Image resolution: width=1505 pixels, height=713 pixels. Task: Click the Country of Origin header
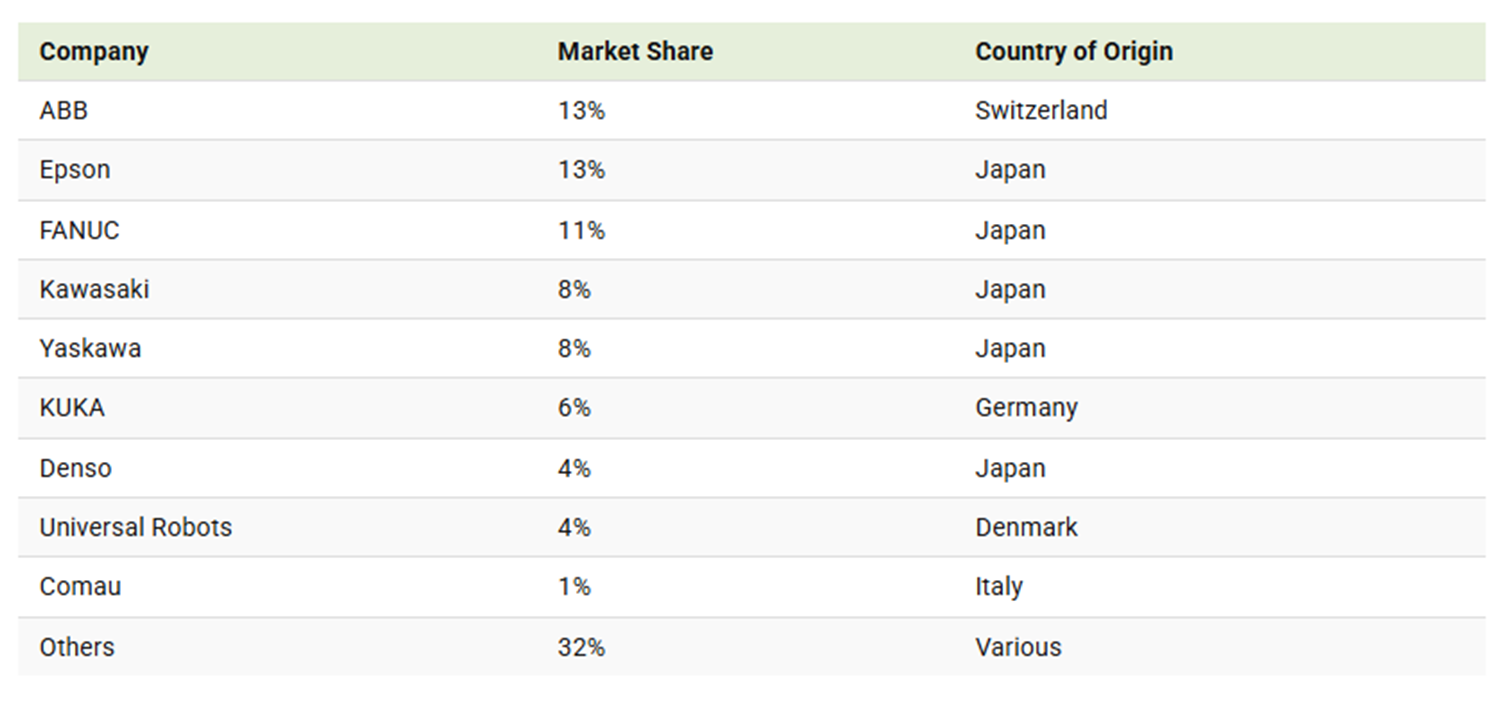coord(1074,52)
